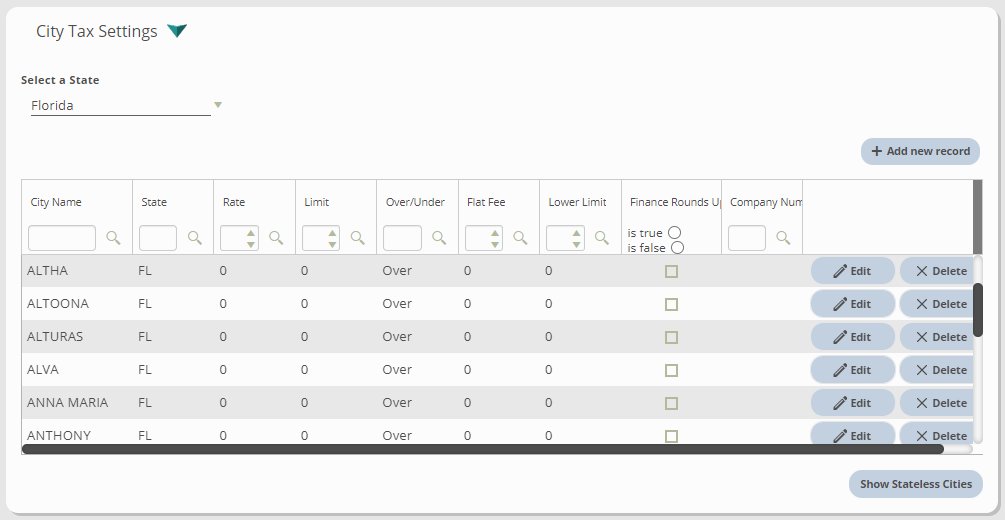Image resolution: width=1005 pixels, height=520 pixels.
Task: Delete the ALTHA record
Action: click(936, 271)
